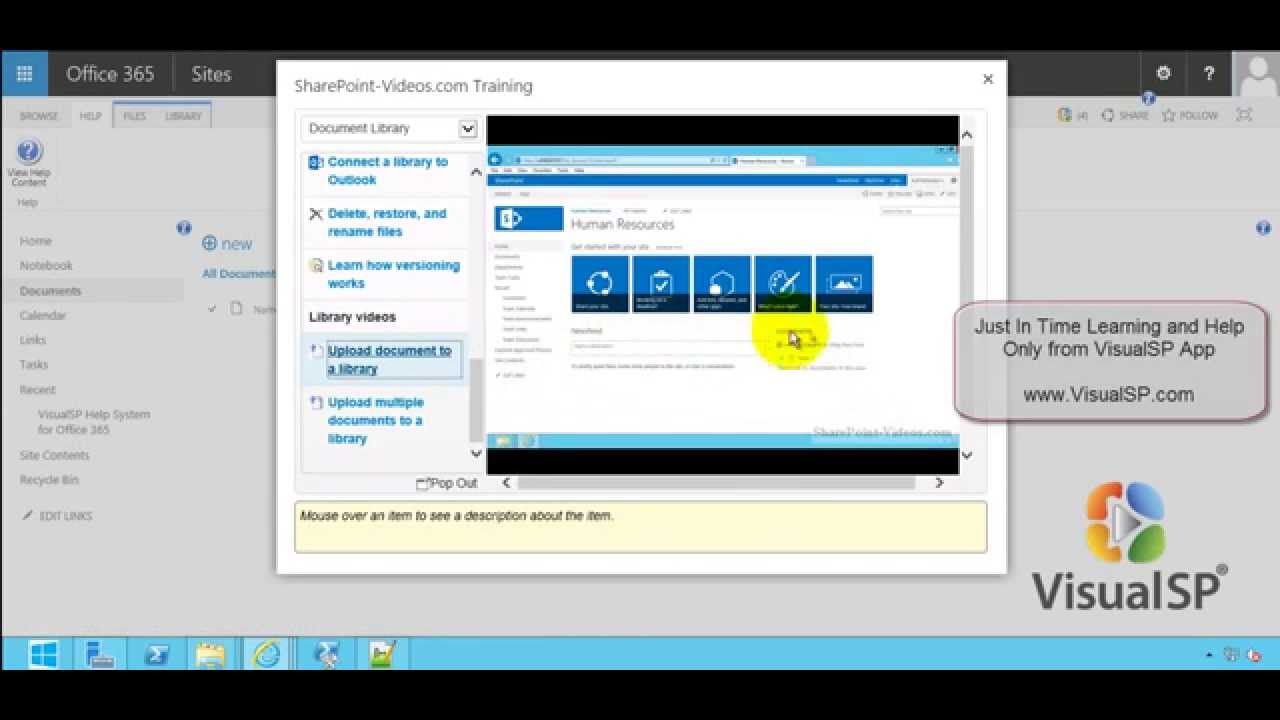Open the settings gear icon
The height and width of the screenshot is (720, 1280).
[x=1163, y=73]
